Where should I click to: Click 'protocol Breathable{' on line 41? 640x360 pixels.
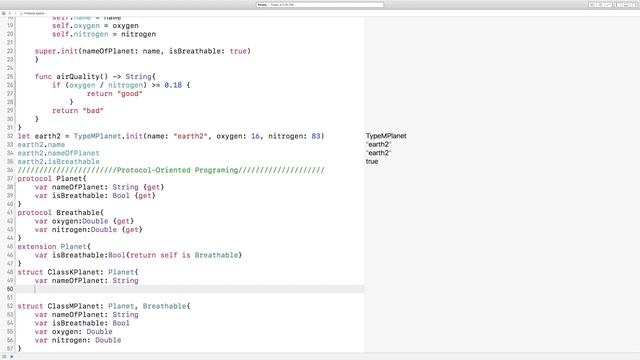(60, 213)
